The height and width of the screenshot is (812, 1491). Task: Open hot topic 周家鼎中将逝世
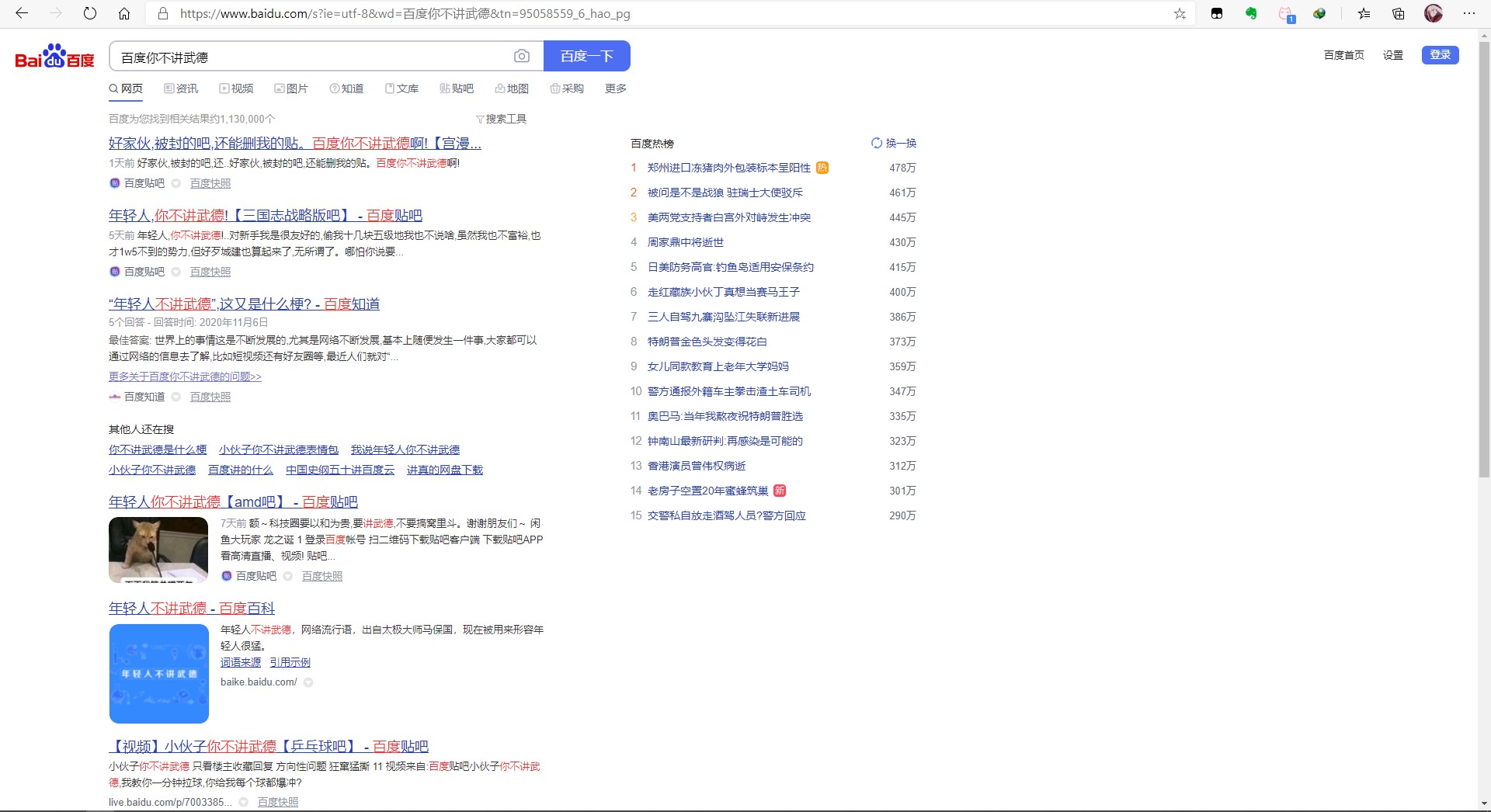(x=686, y=242)
